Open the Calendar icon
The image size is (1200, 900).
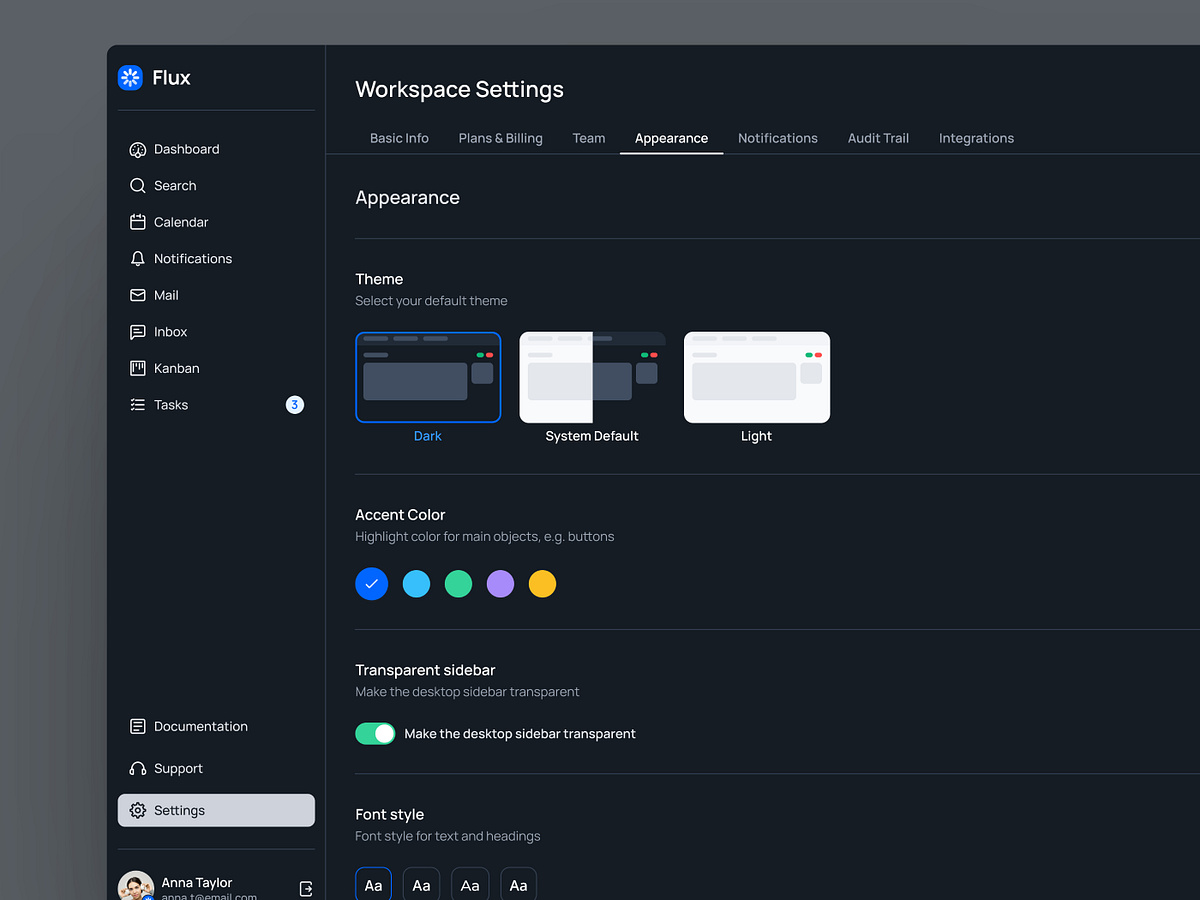pos(137,221)
